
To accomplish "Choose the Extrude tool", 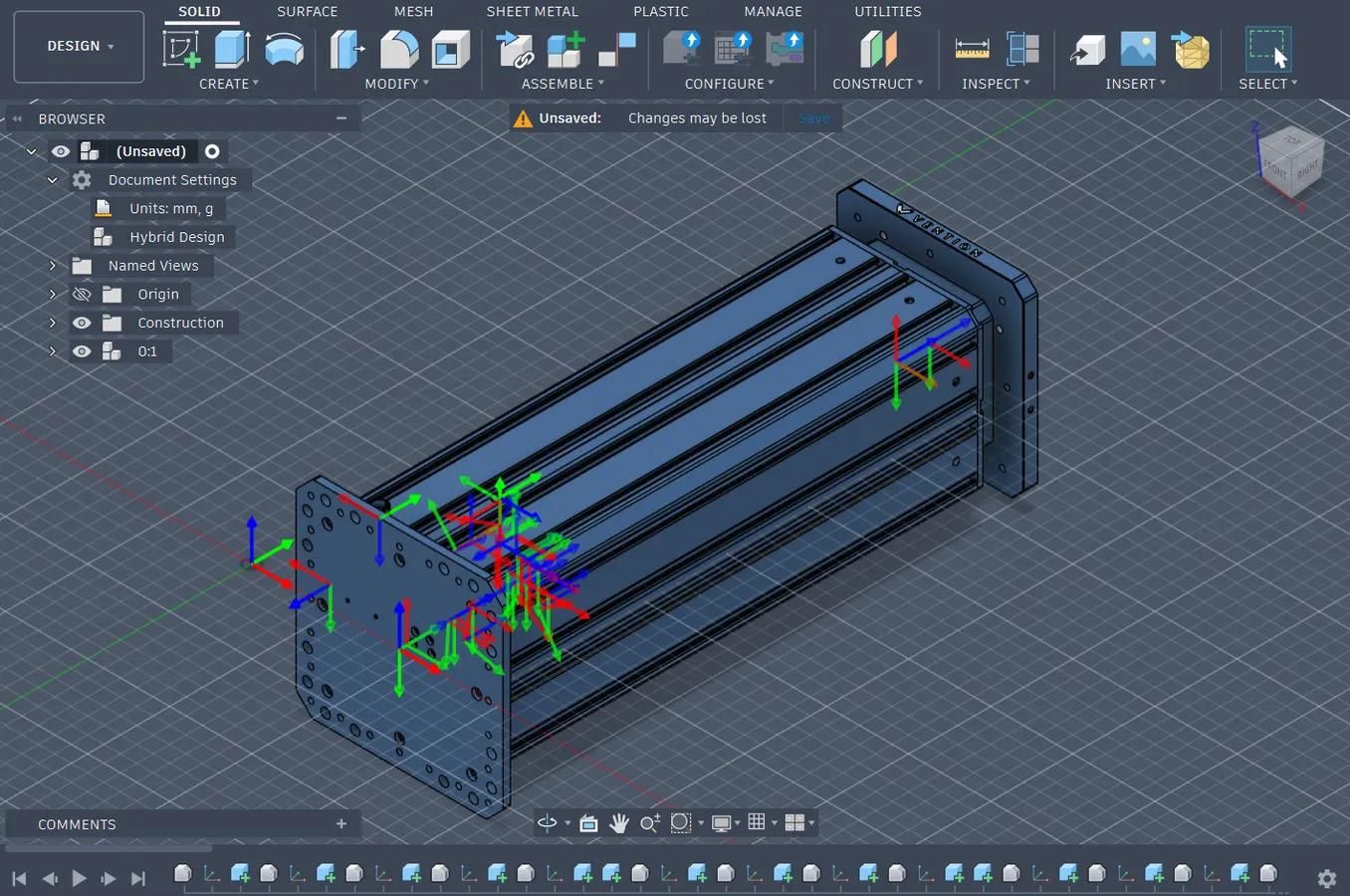I will [x=232, y=49].
